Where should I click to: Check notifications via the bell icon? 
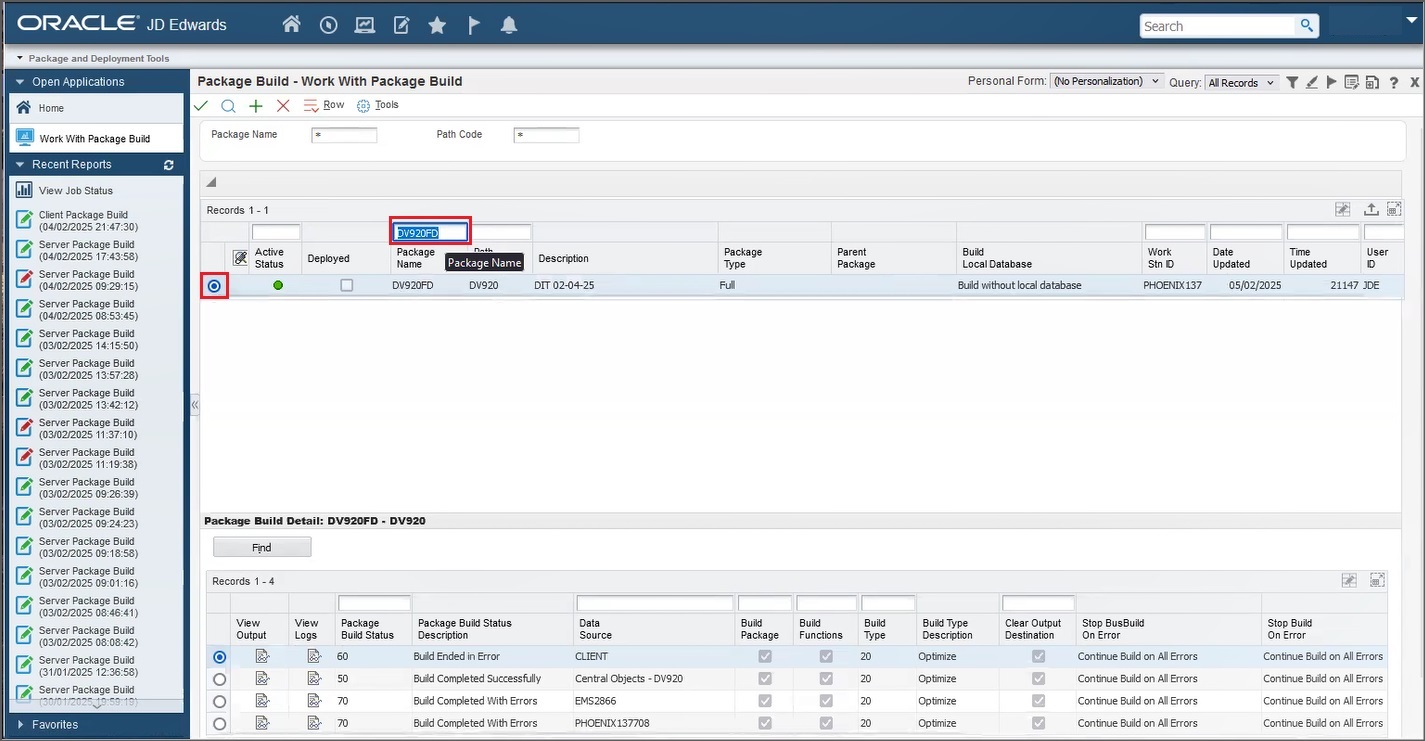509,25
